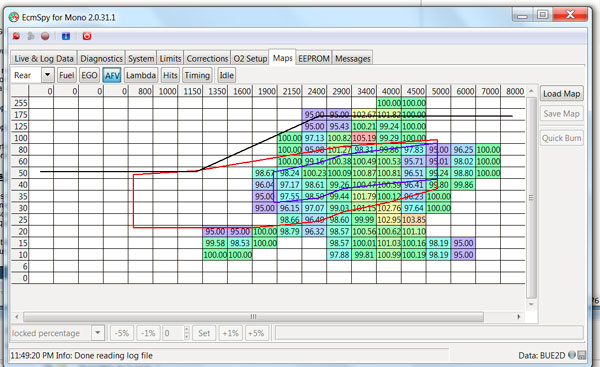The image size is (600, 367).
Task: Click the percentage value stepper arrows
Action: coord(186,333)
